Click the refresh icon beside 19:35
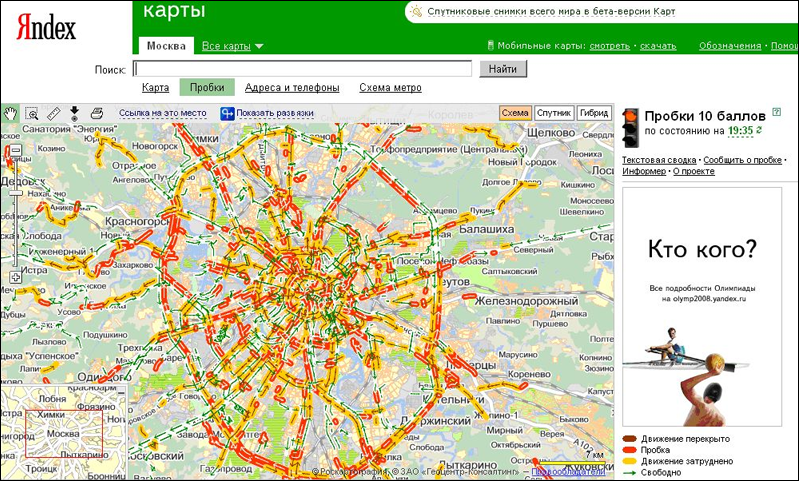The width and height of the screenshot is (799, 481). coord(759,130)
